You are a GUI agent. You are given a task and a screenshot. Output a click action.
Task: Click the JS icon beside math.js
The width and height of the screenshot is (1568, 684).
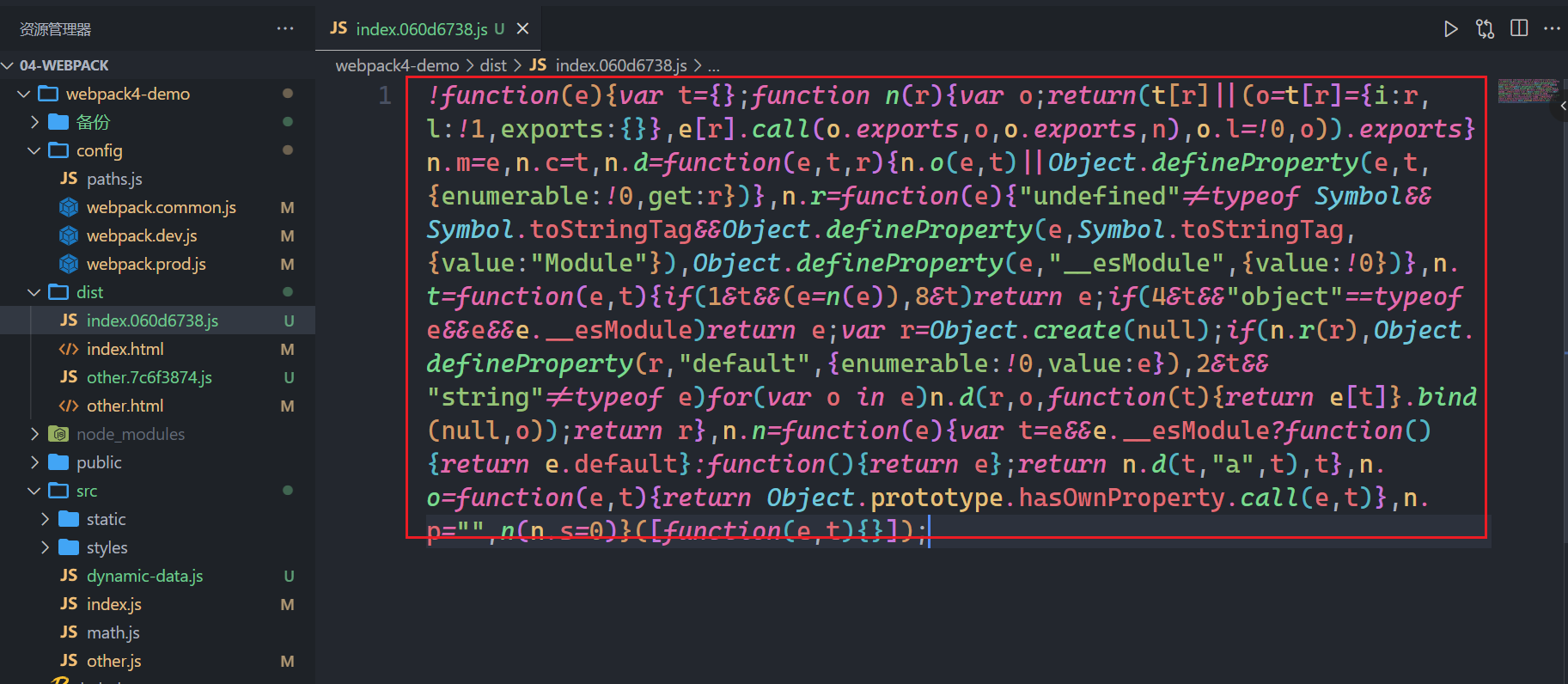click(69, 632)
